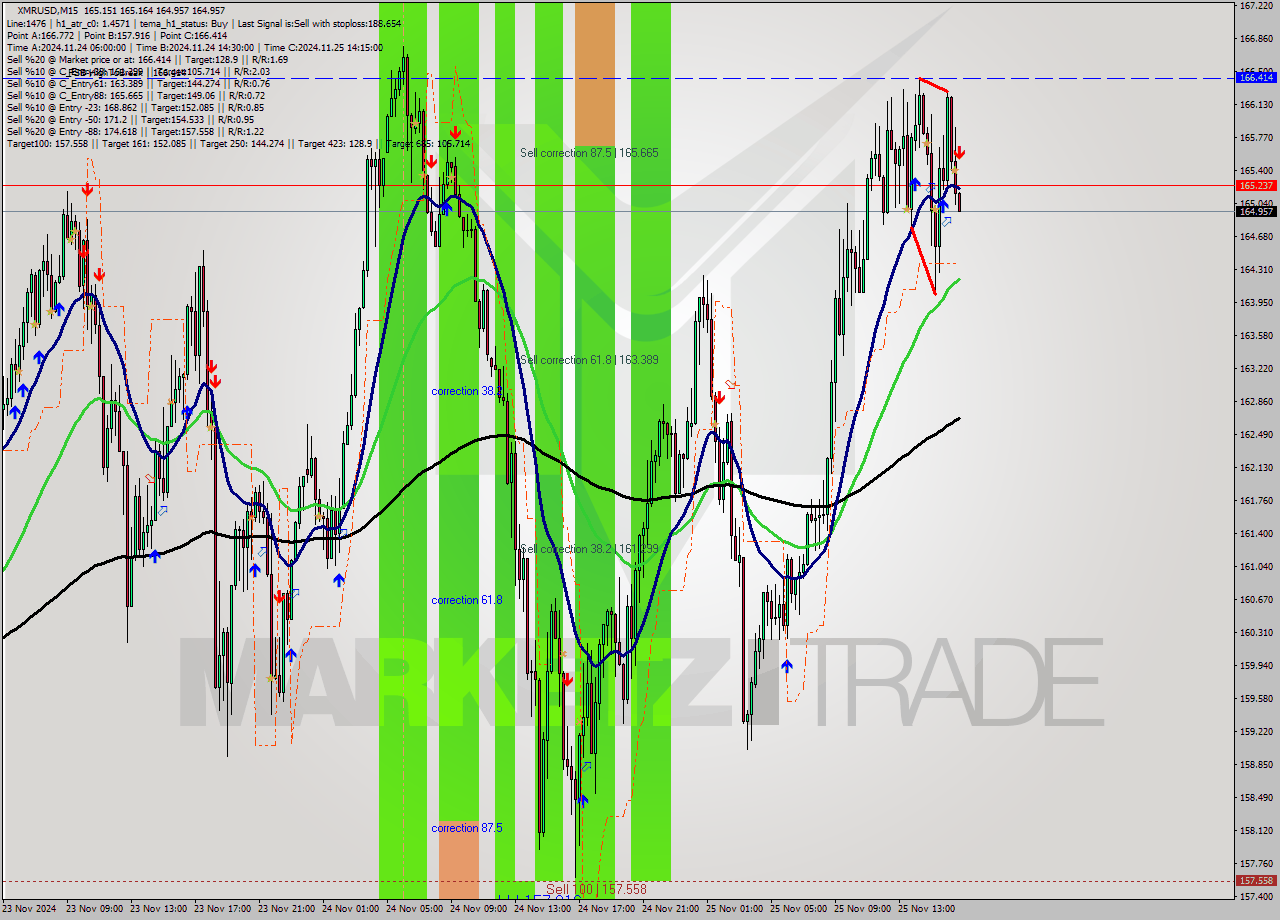Image resolution: width=1280 pixels, height=920 pixels.
Task: Click the '25 Nov 01:00' time axis label
Action: (x=737, y=909)
